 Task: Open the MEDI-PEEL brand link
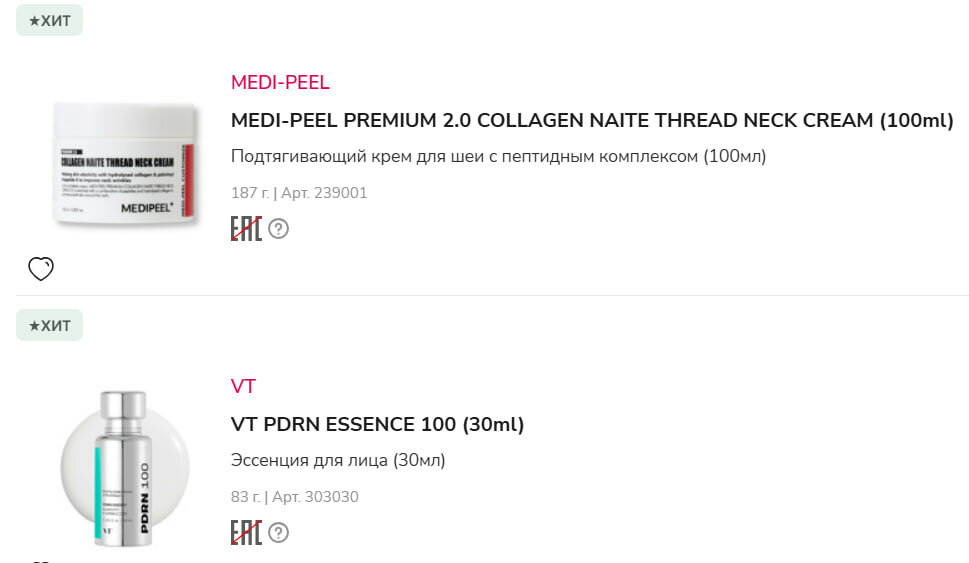click(280, 82)
